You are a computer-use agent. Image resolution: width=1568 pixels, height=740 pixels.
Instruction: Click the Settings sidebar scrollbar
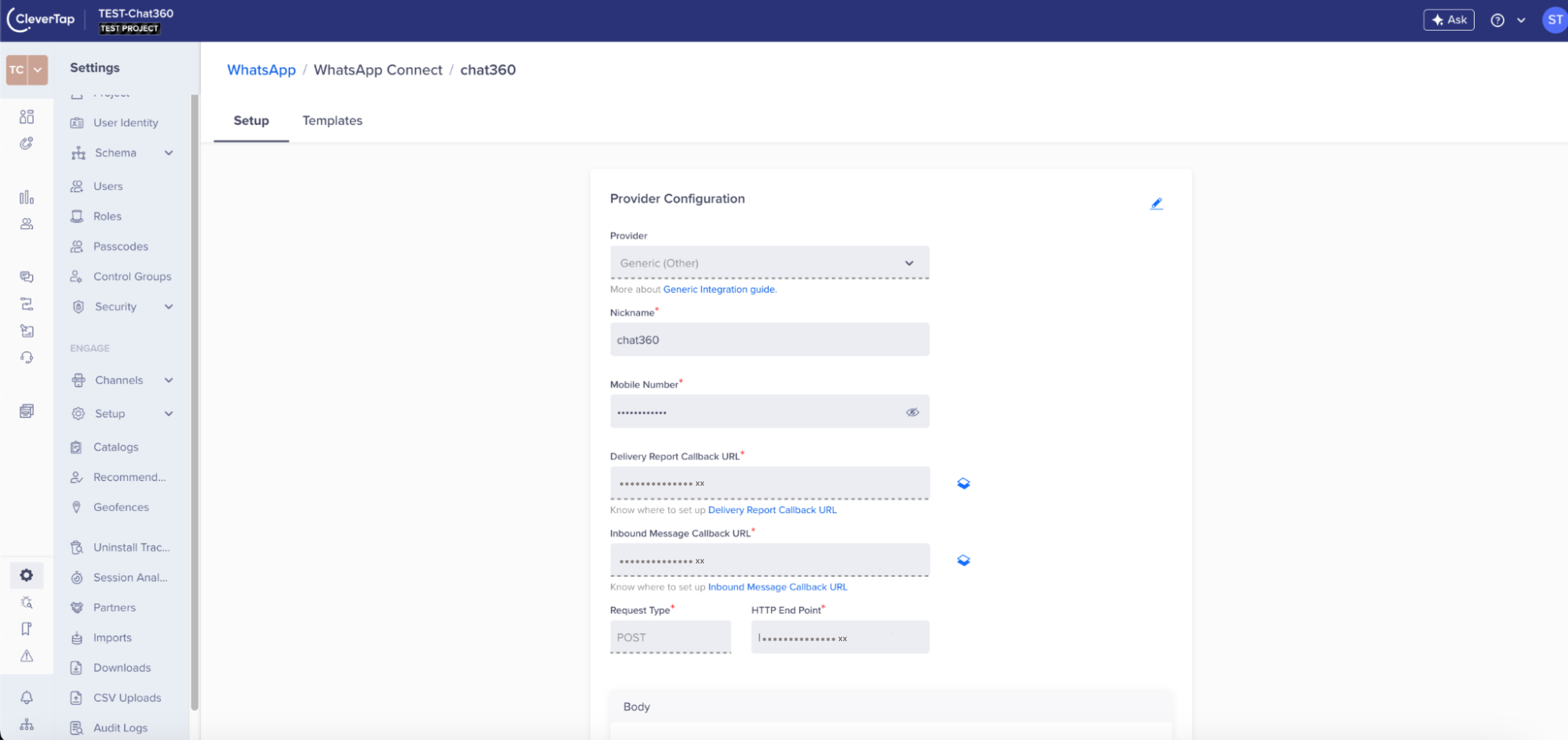pos(194,402)
